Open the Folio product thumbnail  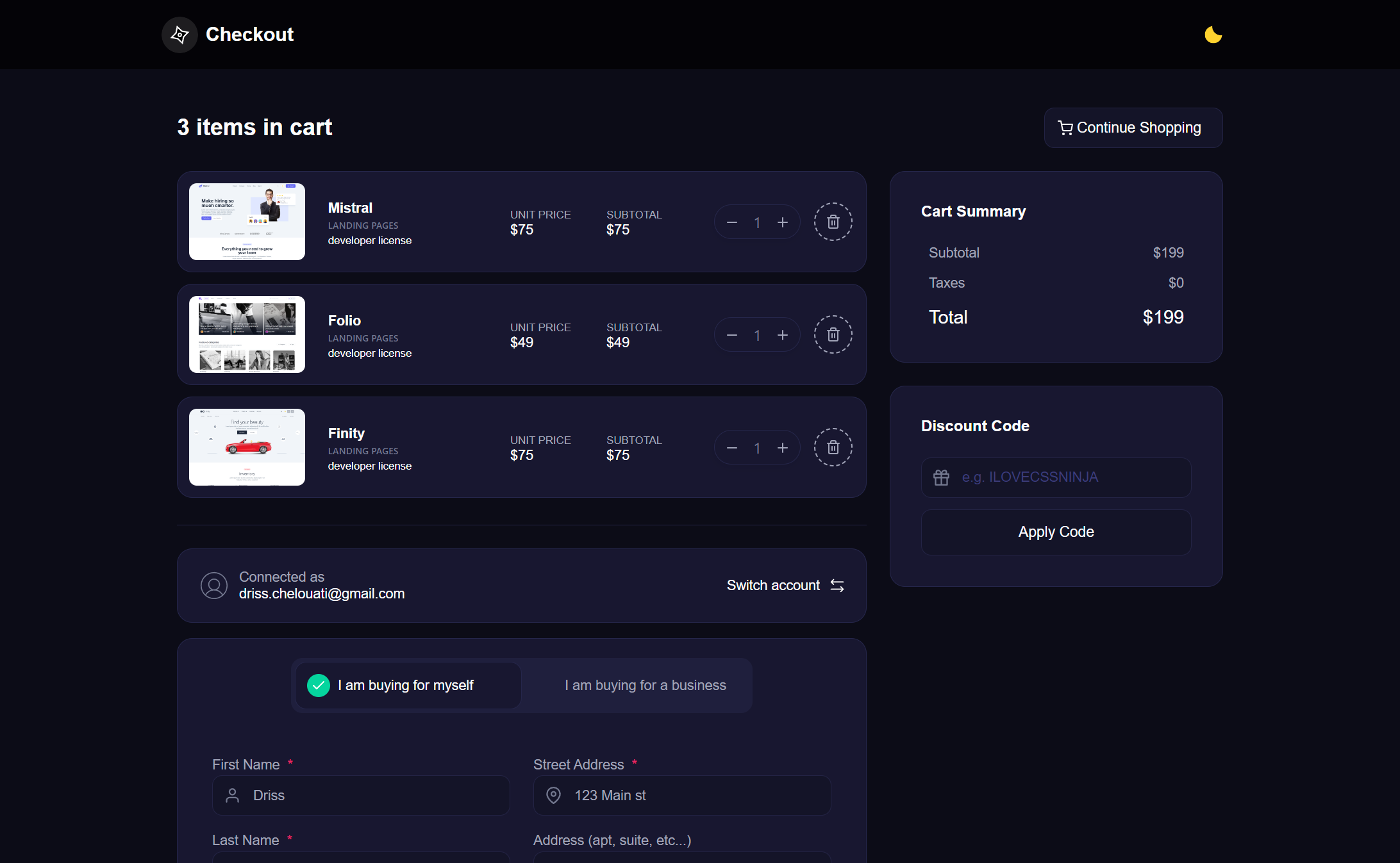247,334
